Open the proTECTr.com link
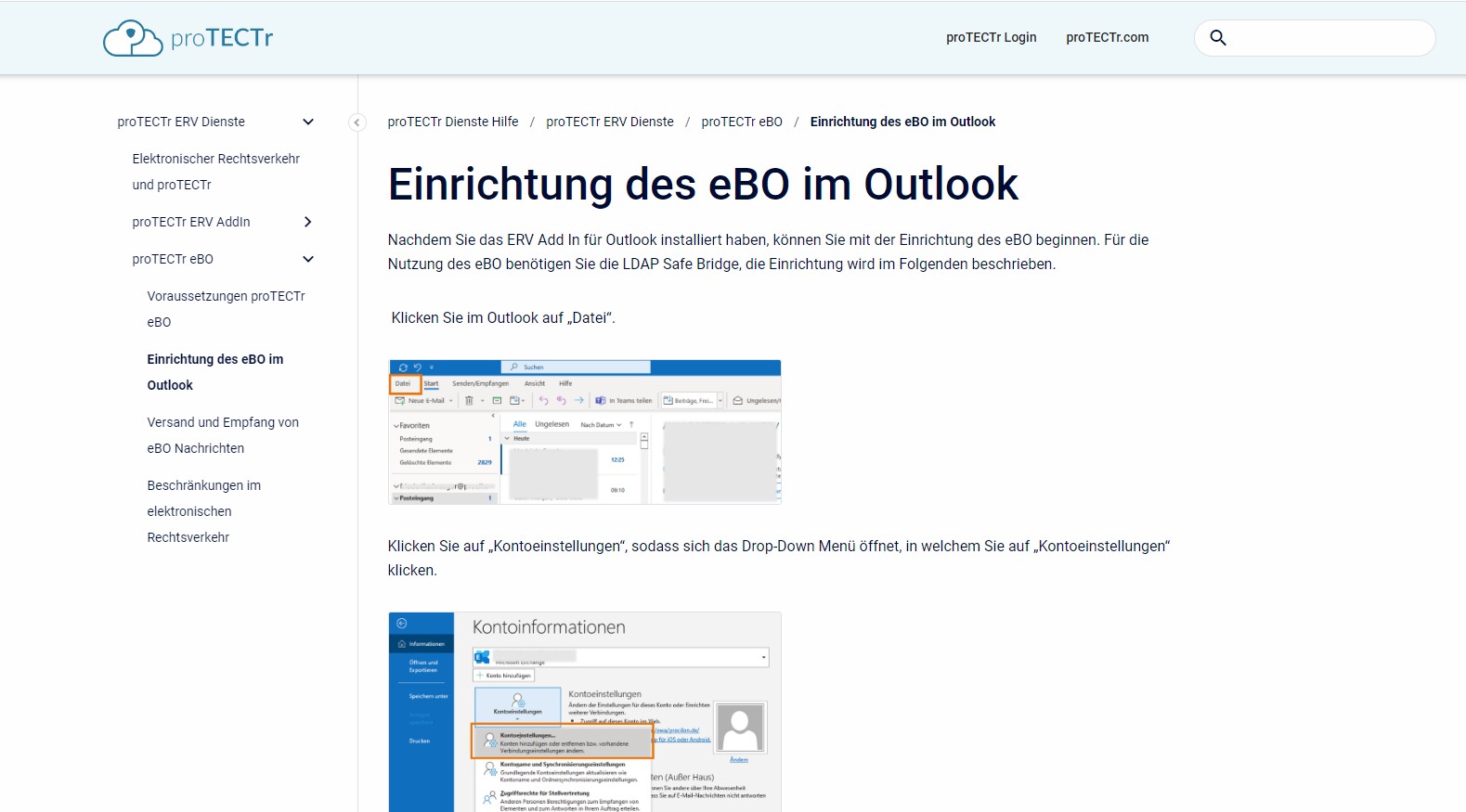Screen dimensions: 1466x812 coord(1108,37)
